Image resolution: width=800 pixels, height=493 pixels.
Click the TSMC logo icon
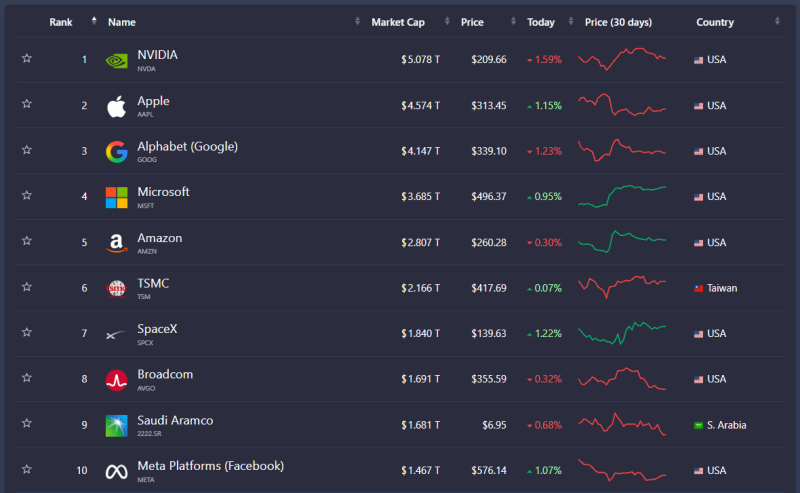click(x=116, y=288)
